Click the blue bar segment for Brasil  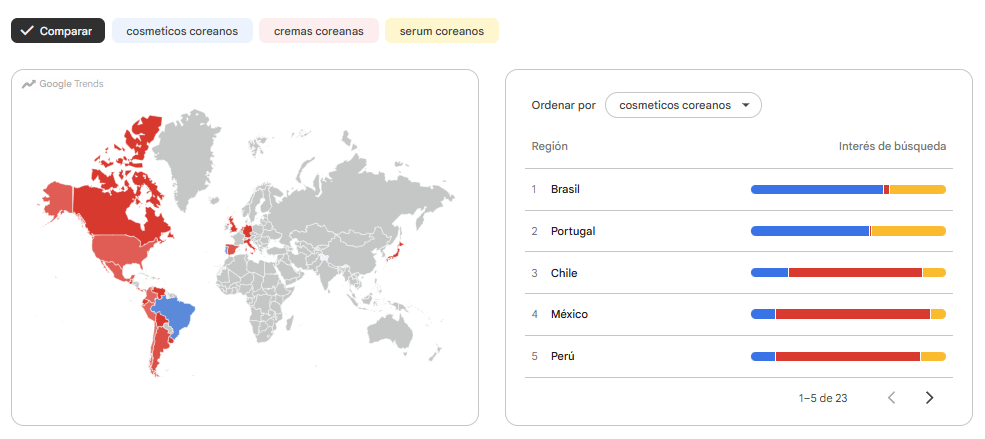click(817, 190)
